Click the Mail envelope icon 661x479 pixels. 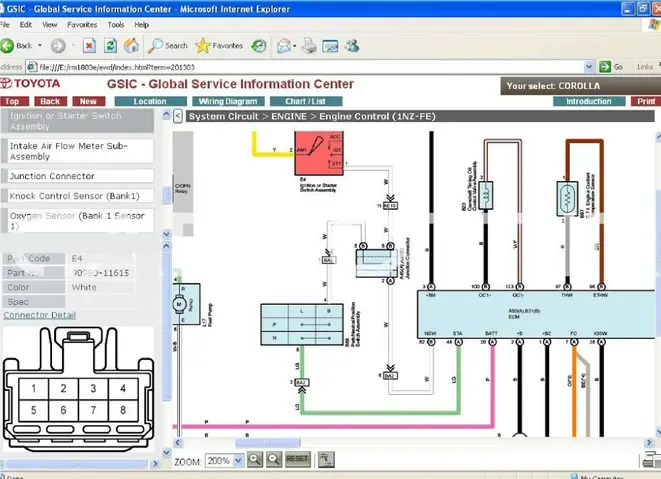(x=284, y=46)
